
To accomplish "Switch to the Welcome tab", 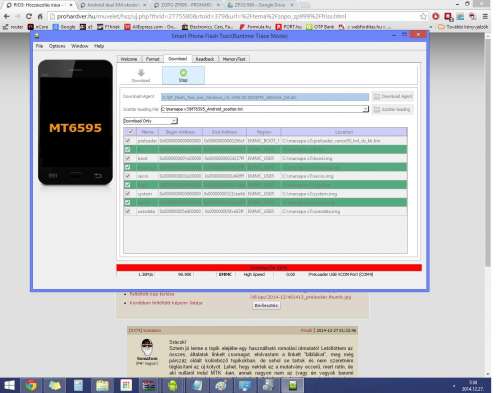I will [129, 59].
